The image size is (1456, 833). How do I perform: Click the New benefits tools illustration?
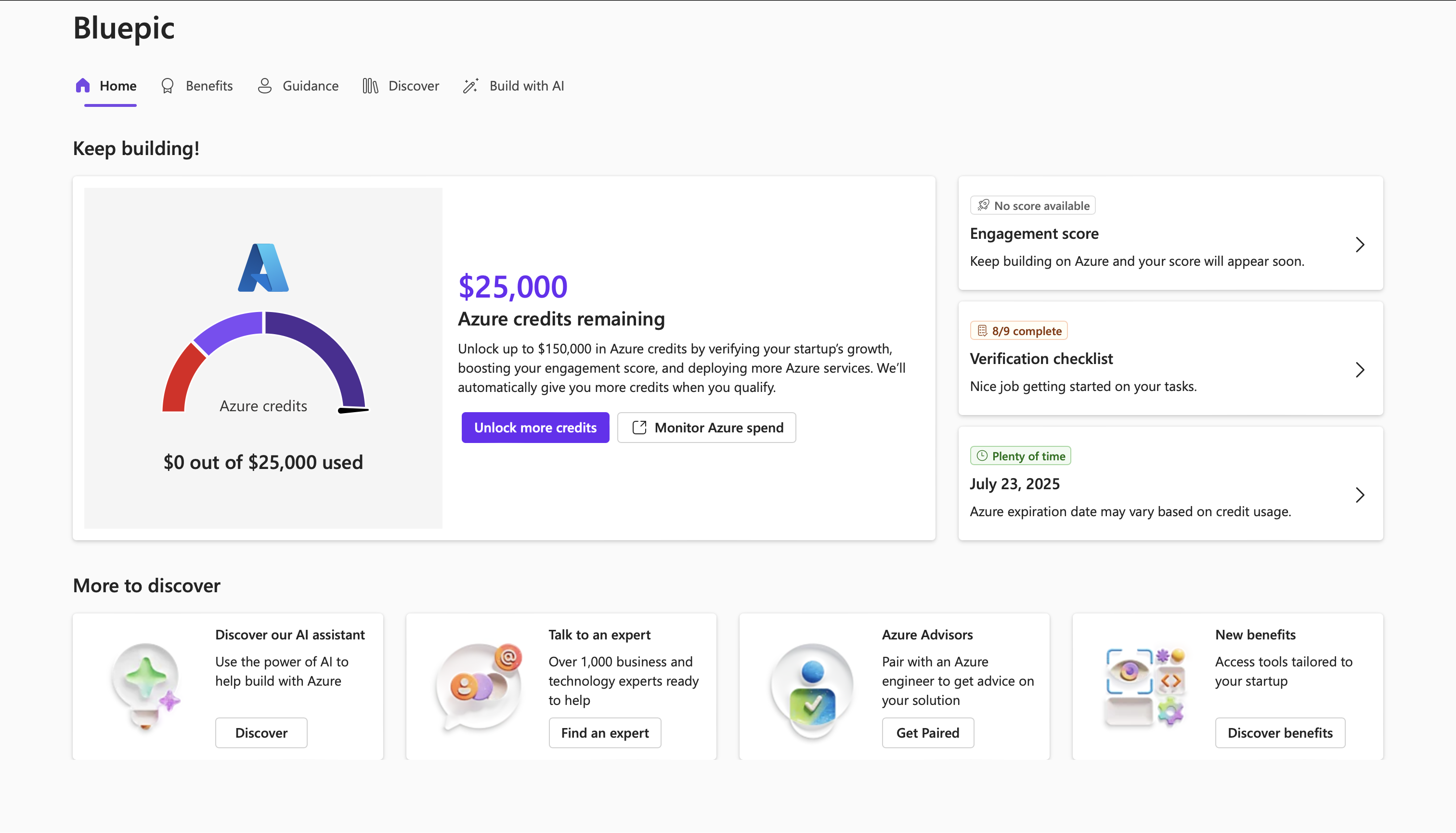tap(1145, 687)
